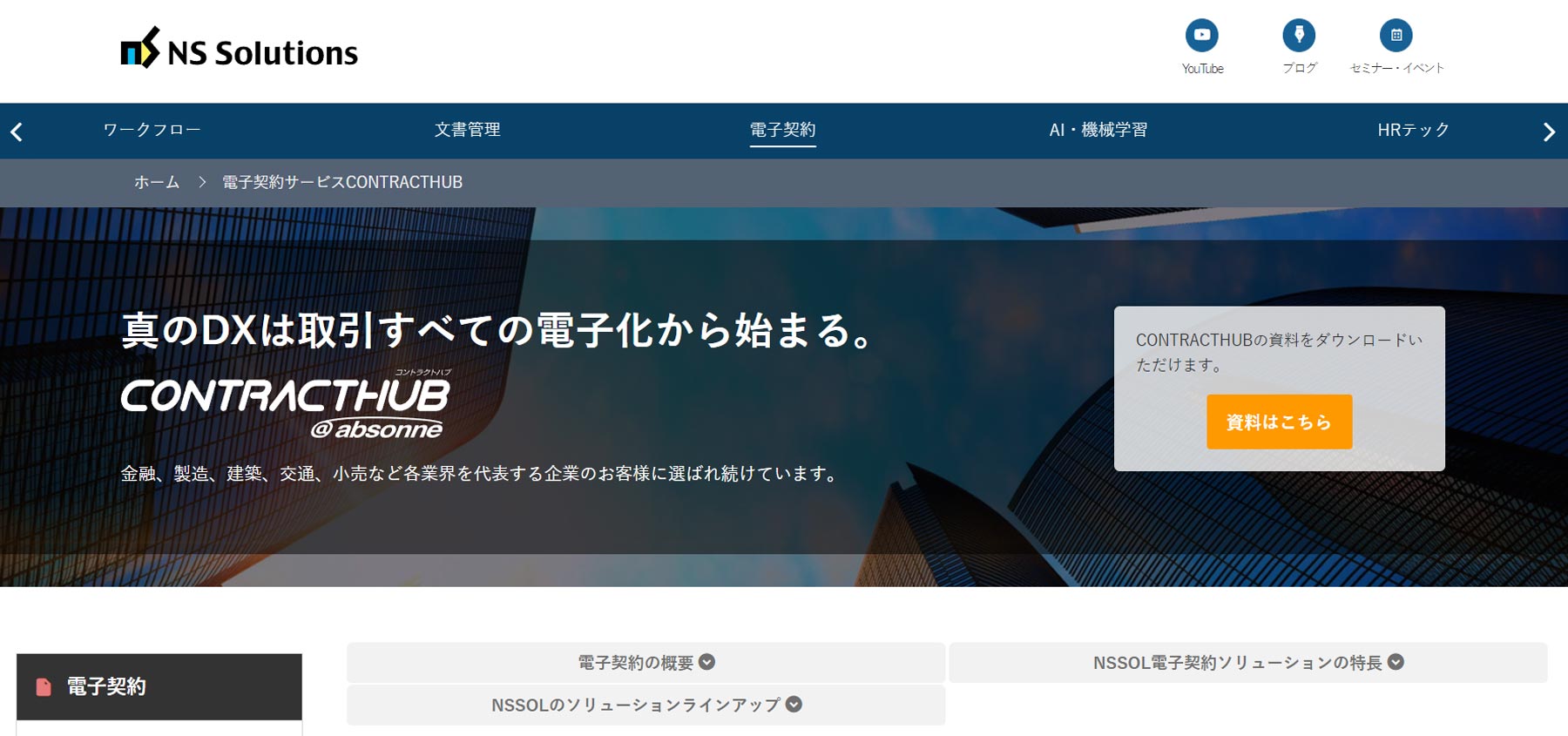Screen dimensions: 1568x736
Task: Open the ブログ pen icon
Action: pos(1299,35)
